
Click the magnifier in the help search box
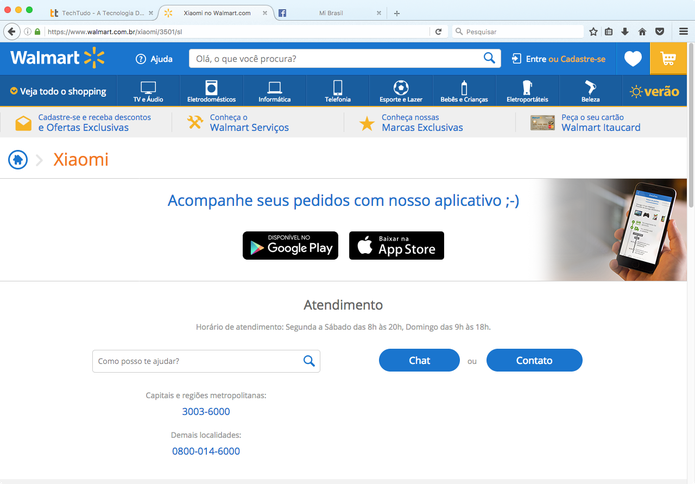coord(309,361)
